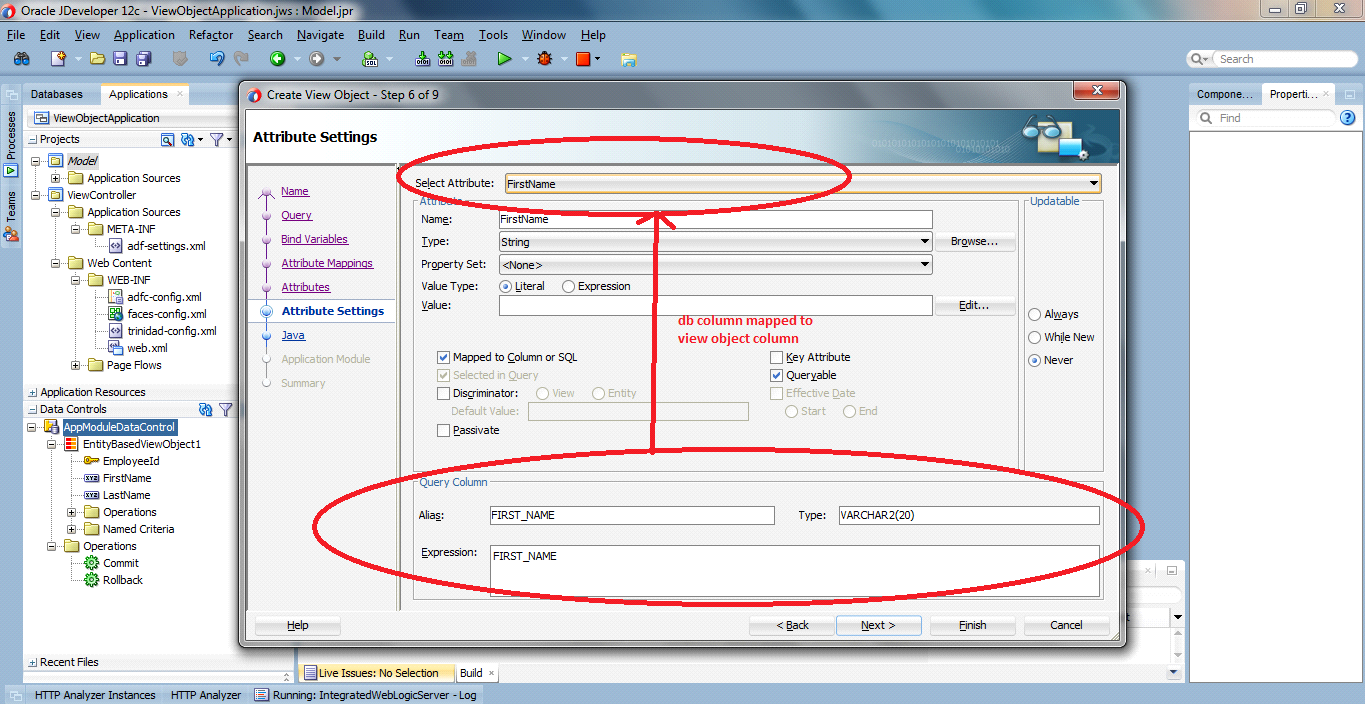The width and height of the screenshot is (1365, 704).
Task: Click the Save All toolbar icon
Action: [143, 58]
